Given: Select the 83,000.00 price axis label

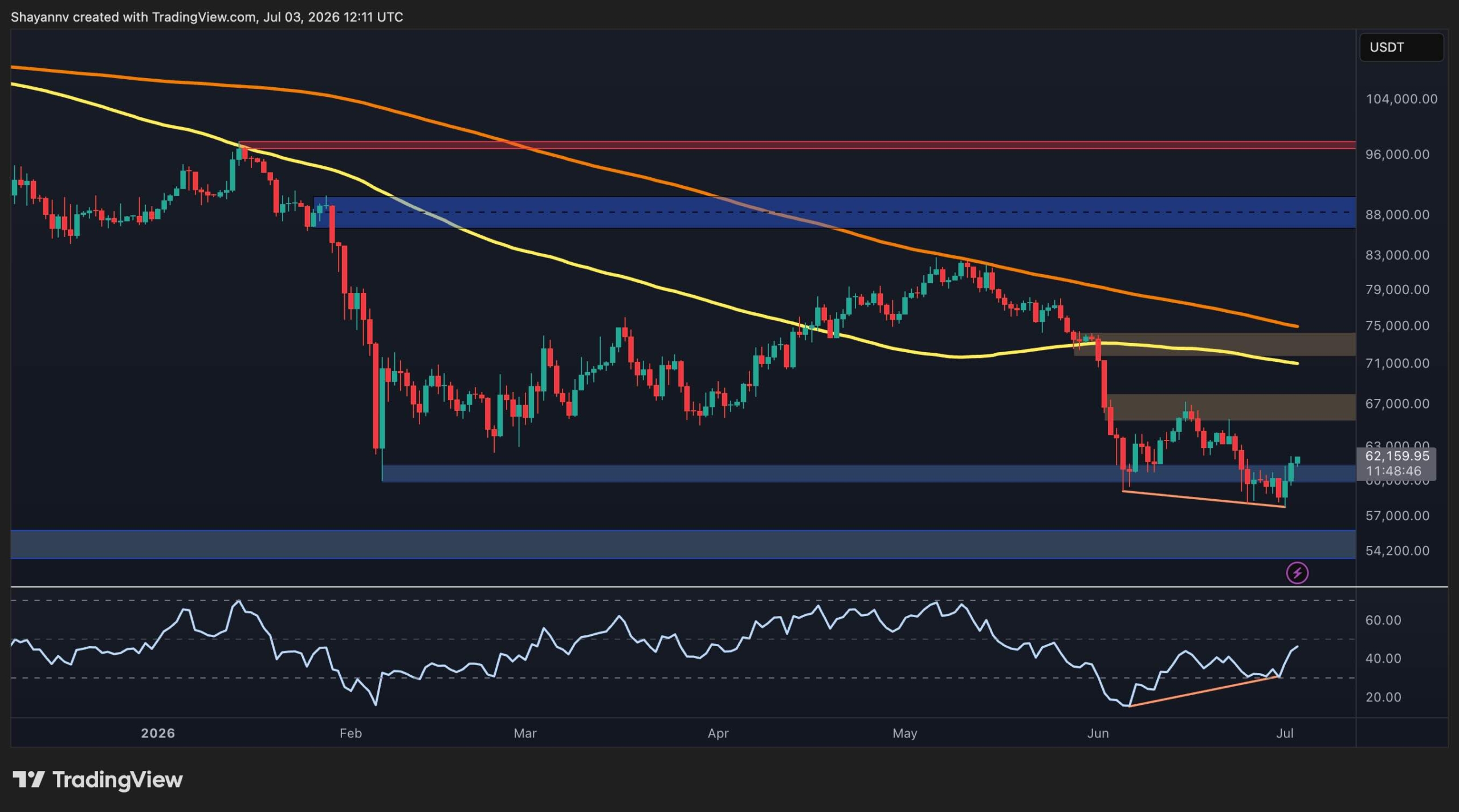Looking at the screenshot, I should 1397,255.
